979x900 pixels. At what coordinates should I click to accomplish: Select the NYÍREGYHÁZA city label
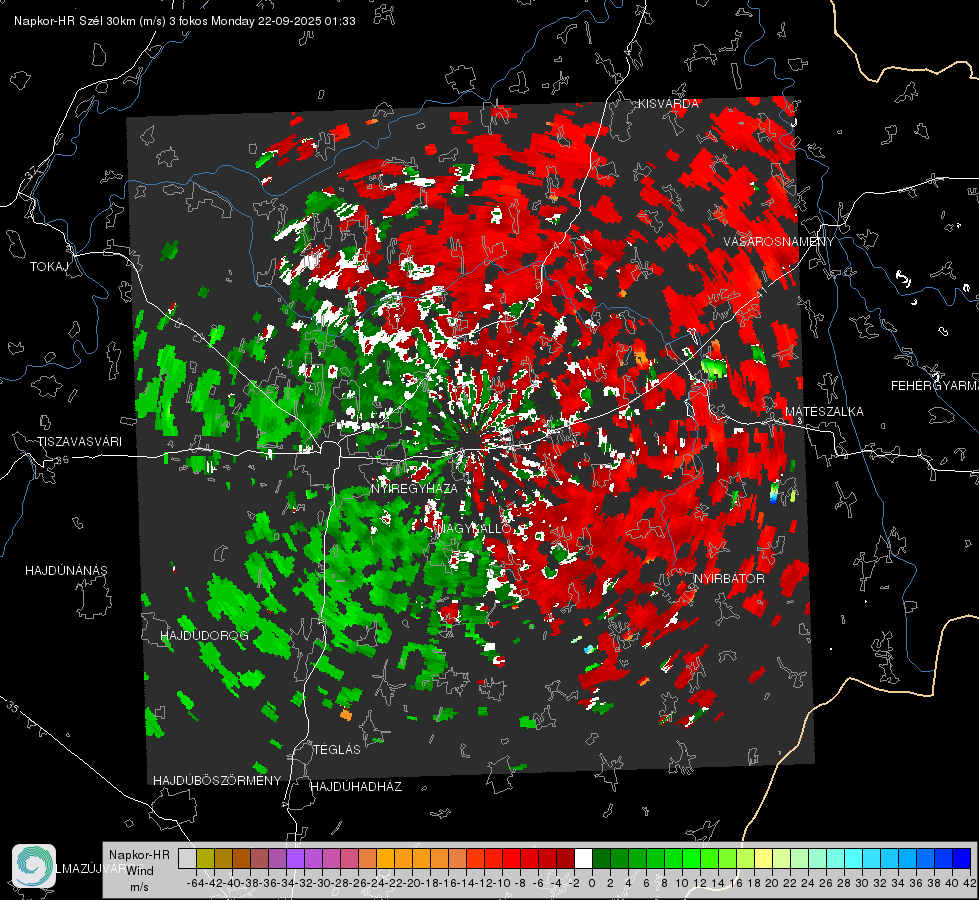coord(414,488)
